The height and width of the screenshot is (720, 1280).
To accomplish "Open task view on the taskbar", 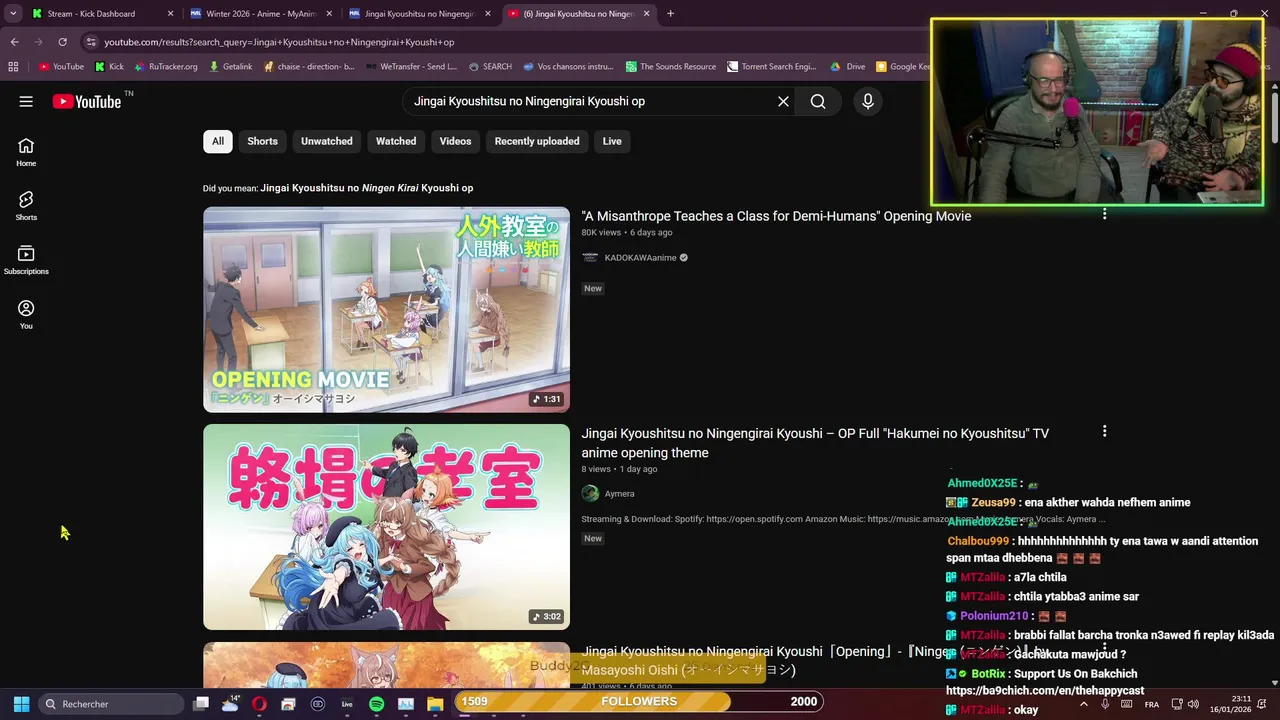I will point(201,704).
